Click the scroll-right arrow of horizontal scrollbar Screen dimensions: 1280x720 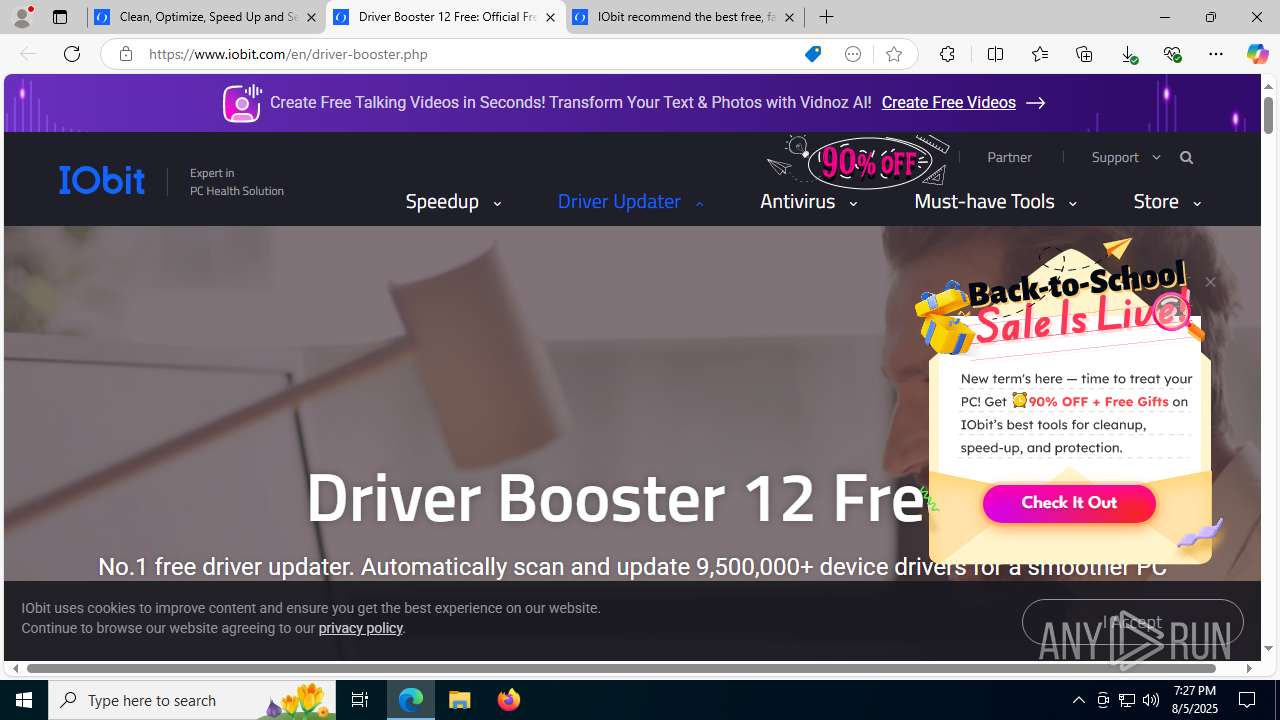(x=1249, y=668)
